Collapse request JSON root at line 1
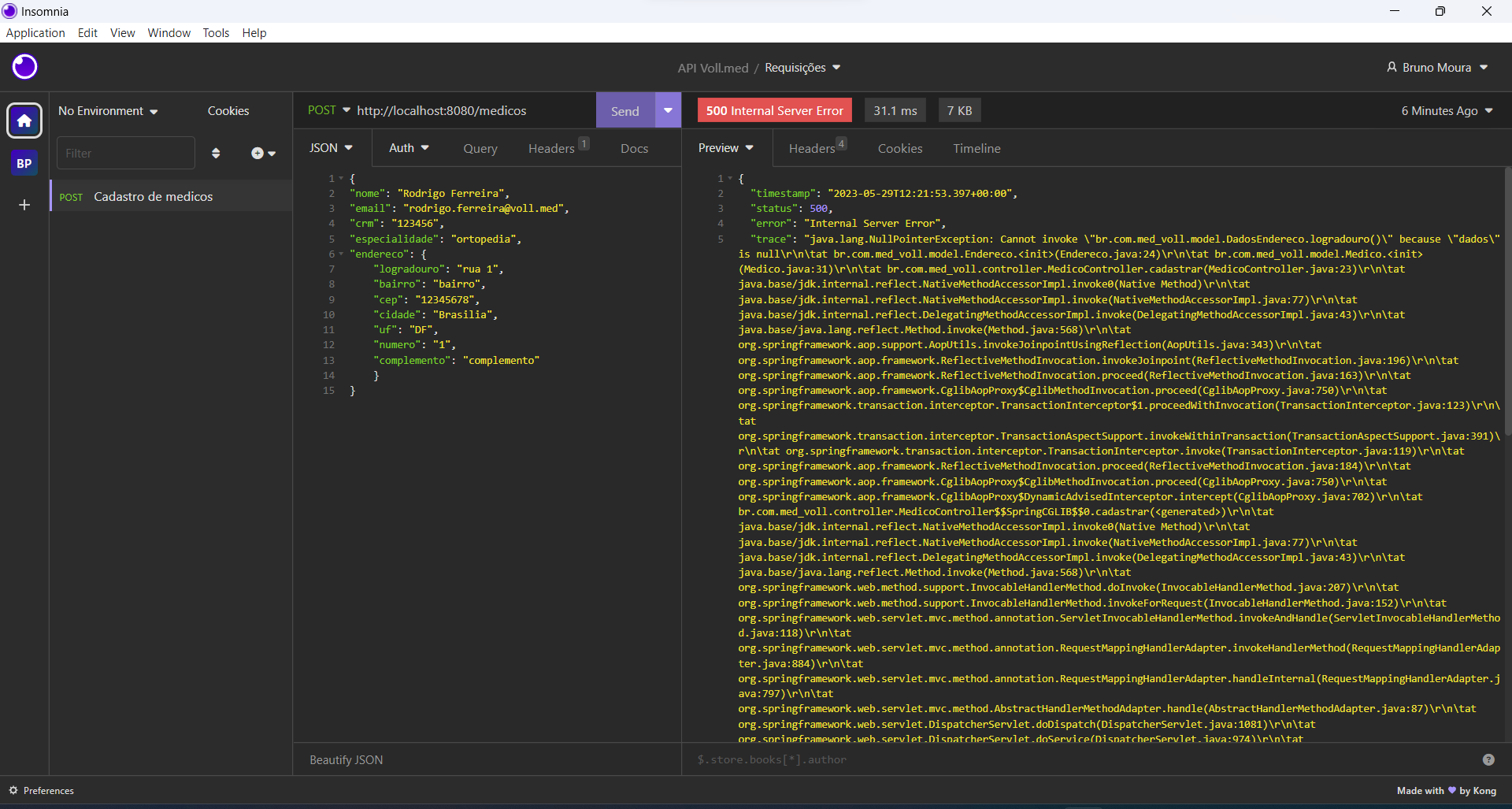This screenshot has width=1512, height=809. tap(341, 179)
